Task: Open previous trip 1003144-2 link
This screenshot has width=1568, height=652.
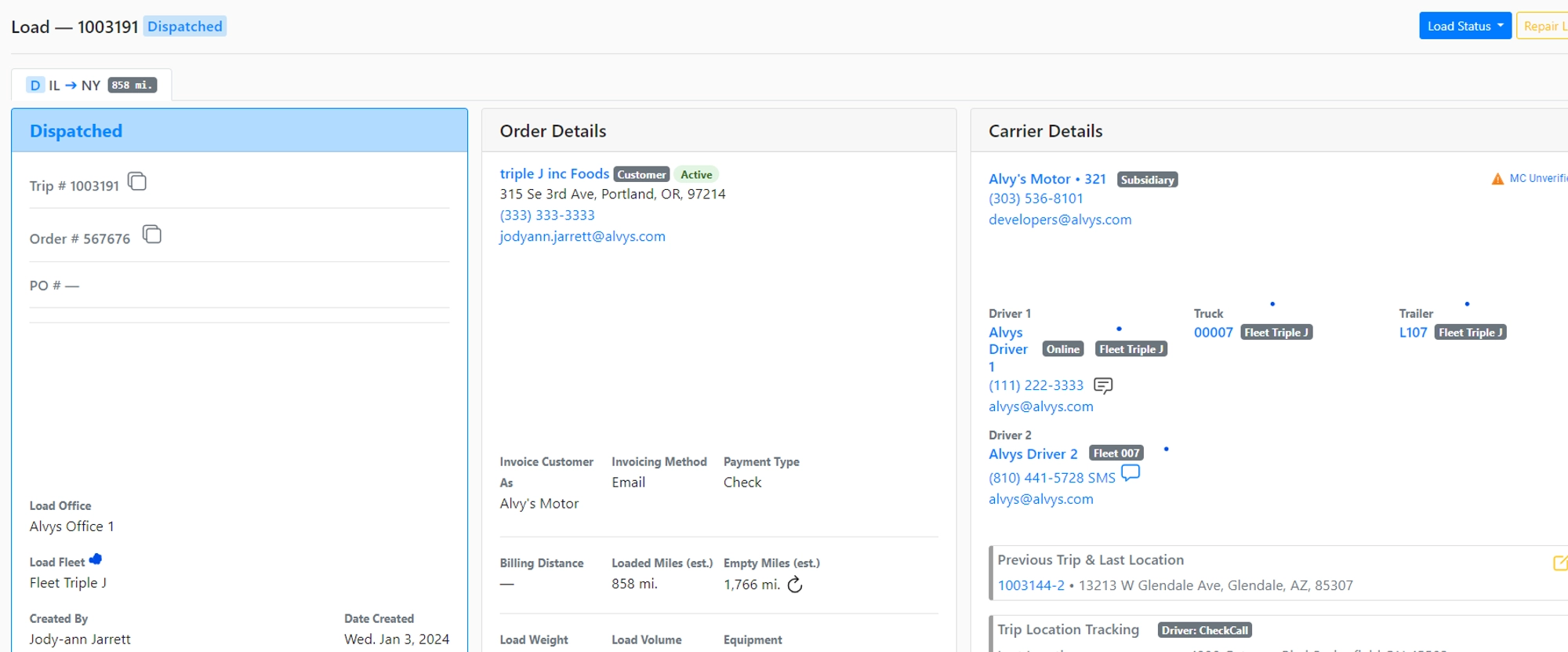Action: (x=1031, y=585)
